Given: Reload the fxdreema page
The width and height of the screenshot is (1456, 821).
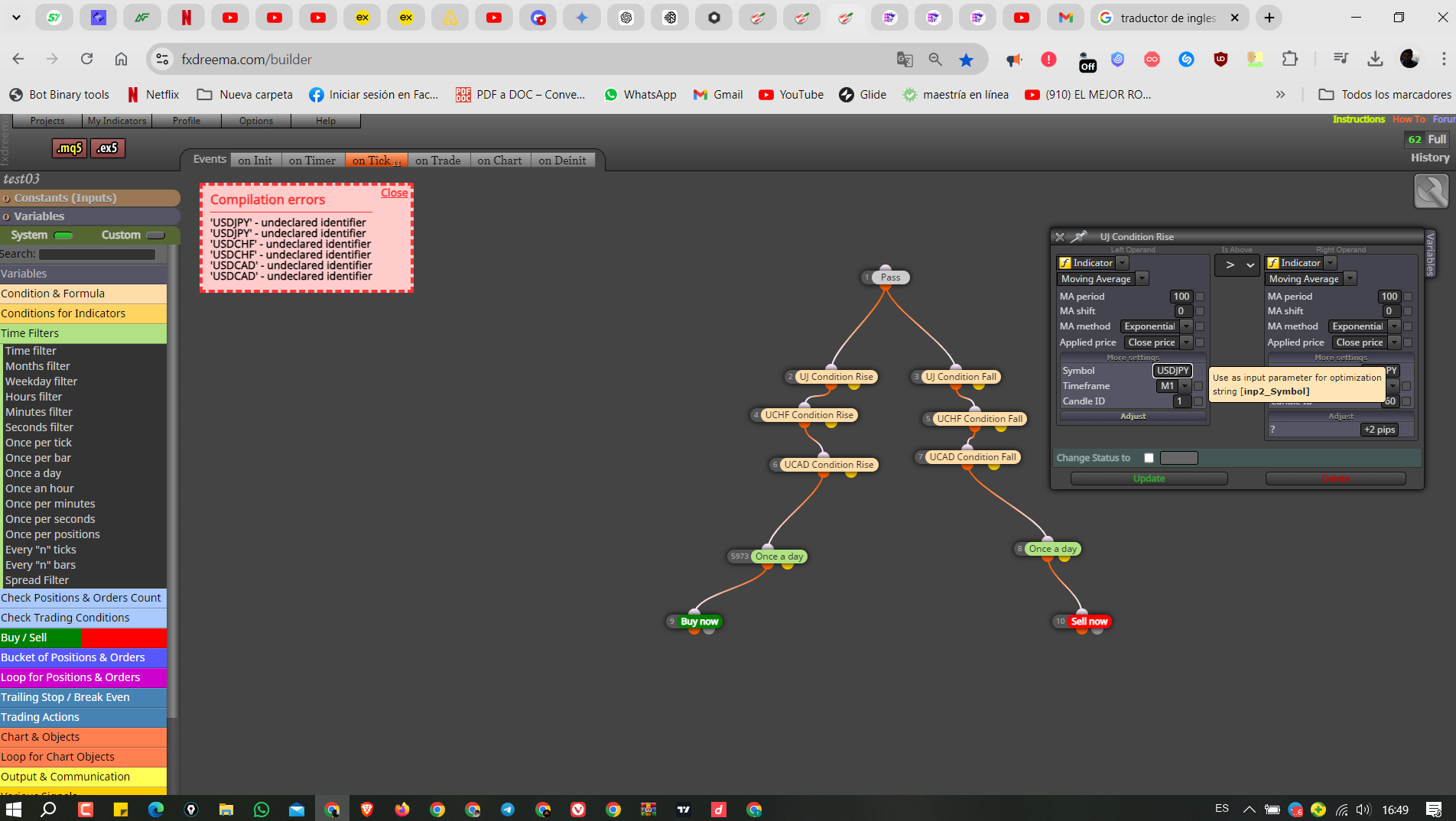Looking at the screenshot, I should 86,60.
